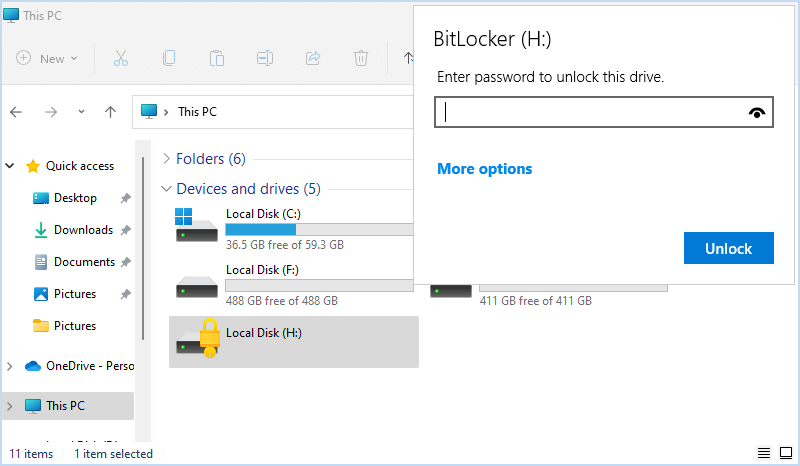
Task: Expand the OneDrive tree node
Action: click(10, 366)
